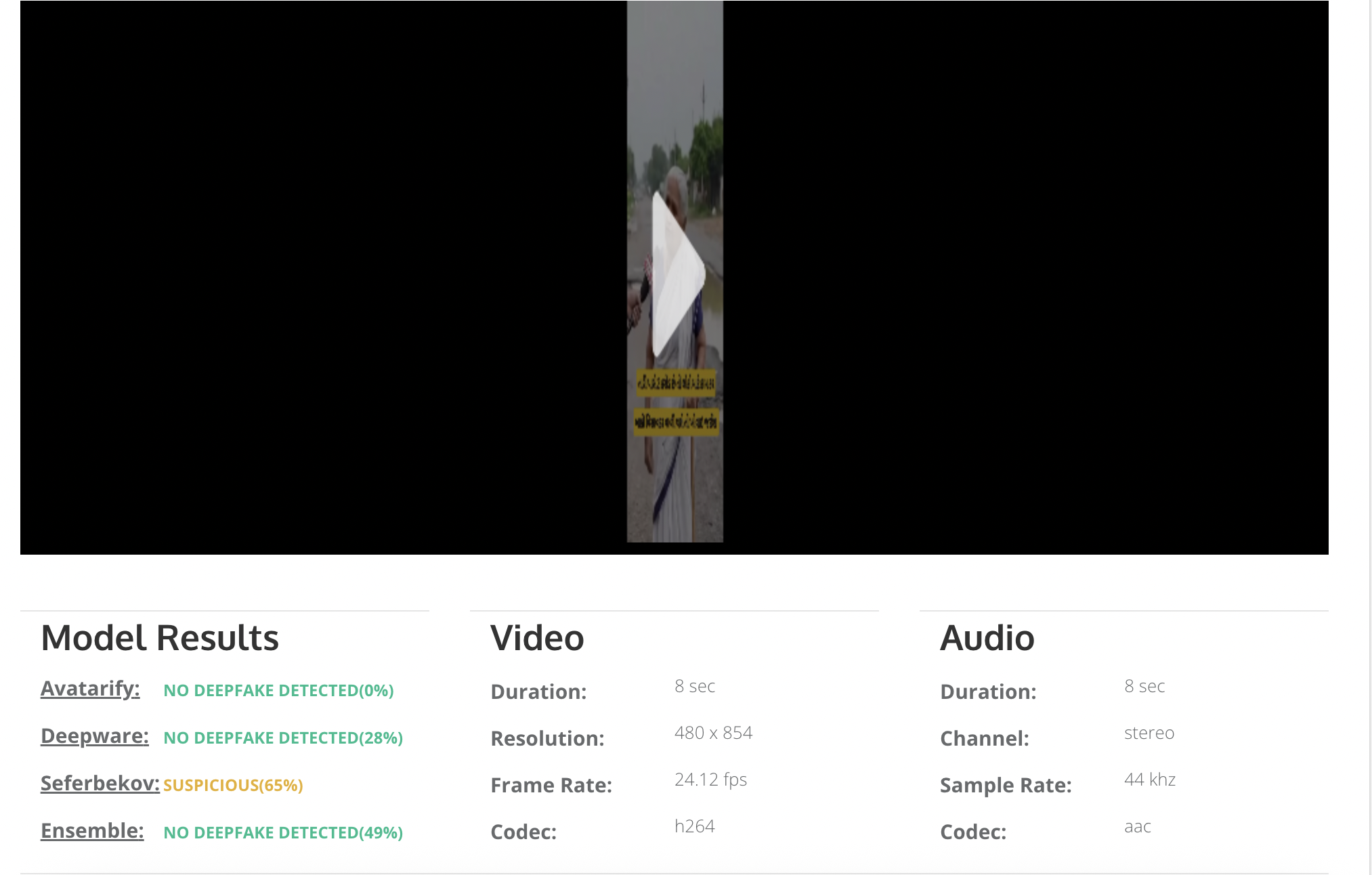1372x875 pixels.
Task: Click the stereo channel value
Action: pyautogui.click(x=1149, y=733)
